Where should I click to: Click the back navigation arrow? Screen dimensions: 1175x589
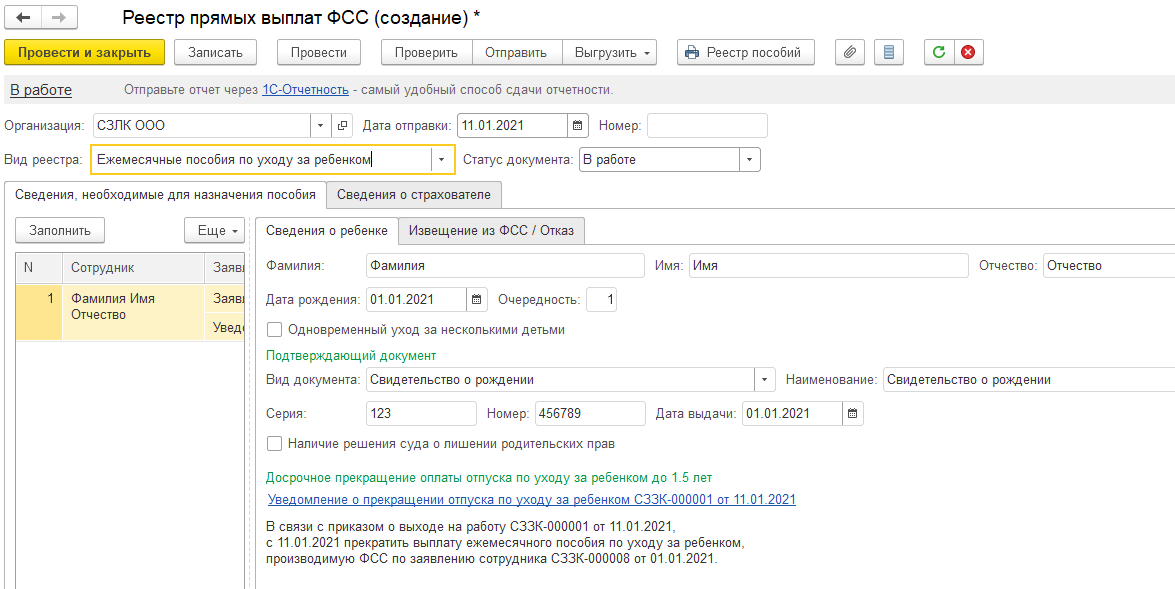tap(23, 18)
